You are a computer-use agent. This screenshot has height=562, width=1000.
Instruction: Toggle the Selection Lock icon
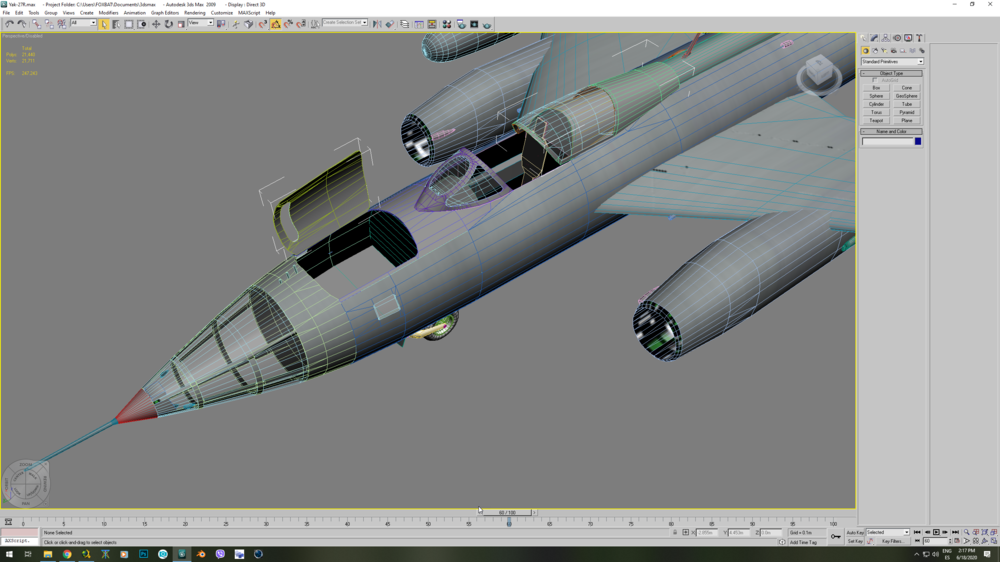pyautogui.click(x=675, y=532)
